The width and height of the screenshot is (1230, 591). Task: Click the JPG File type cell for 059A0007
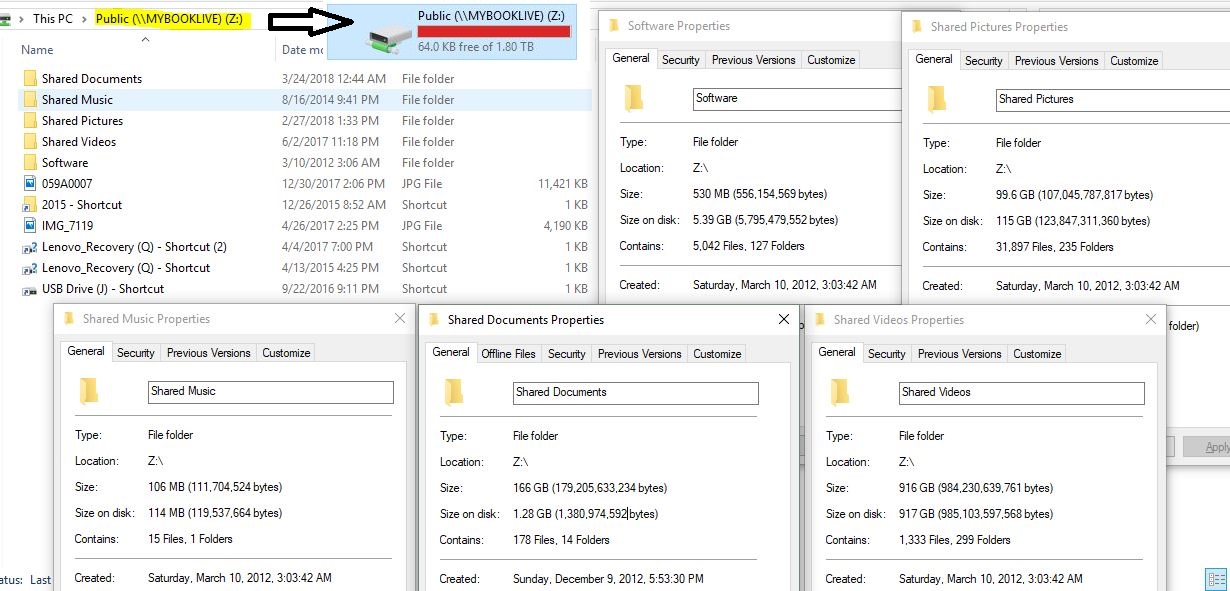(x=422, y=184)
